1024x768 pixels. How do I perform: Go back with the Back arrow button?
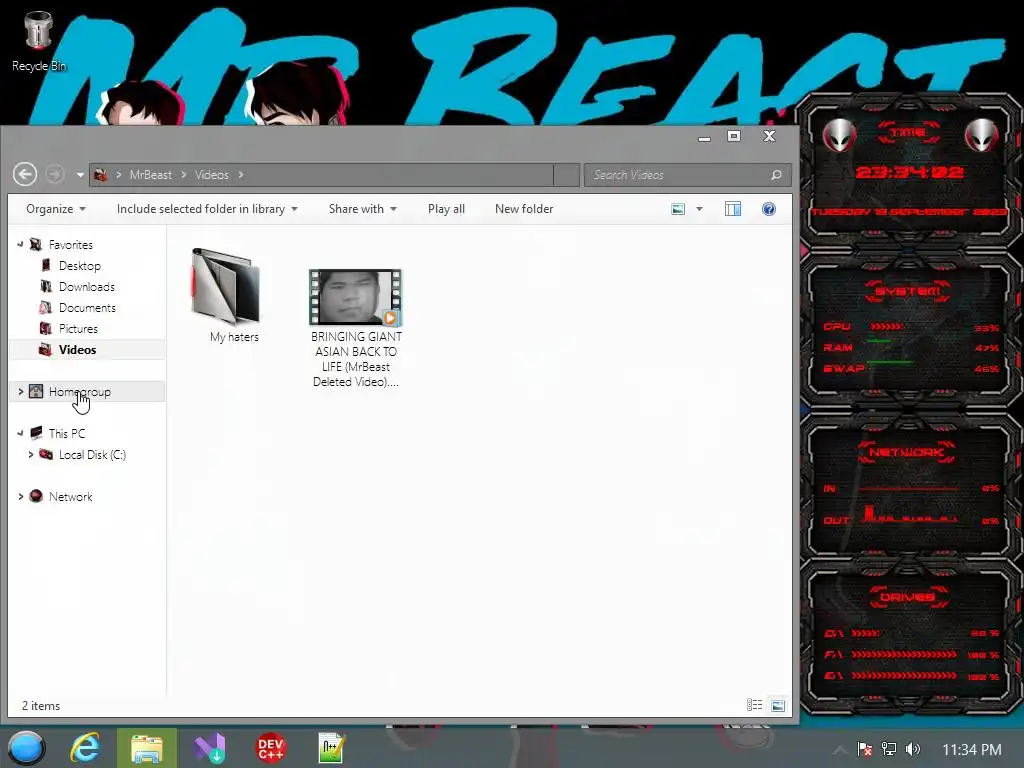tap(25, 174)
